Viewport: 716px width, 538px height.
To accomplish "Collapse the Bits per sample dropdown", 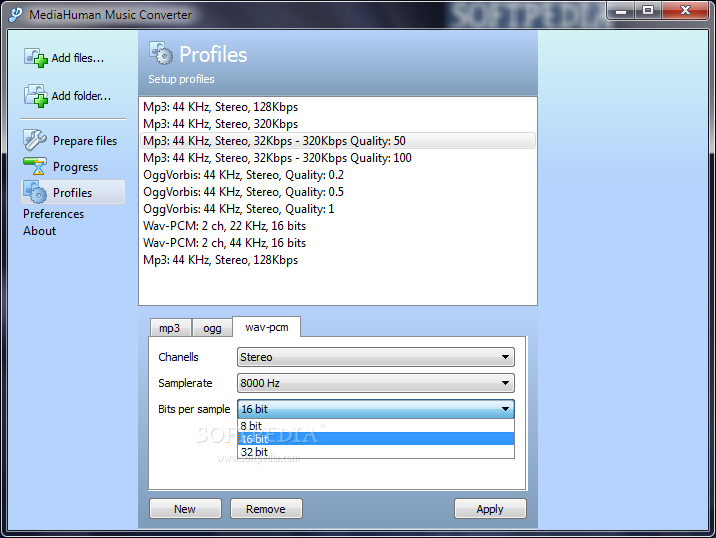I will pos(376,409).
